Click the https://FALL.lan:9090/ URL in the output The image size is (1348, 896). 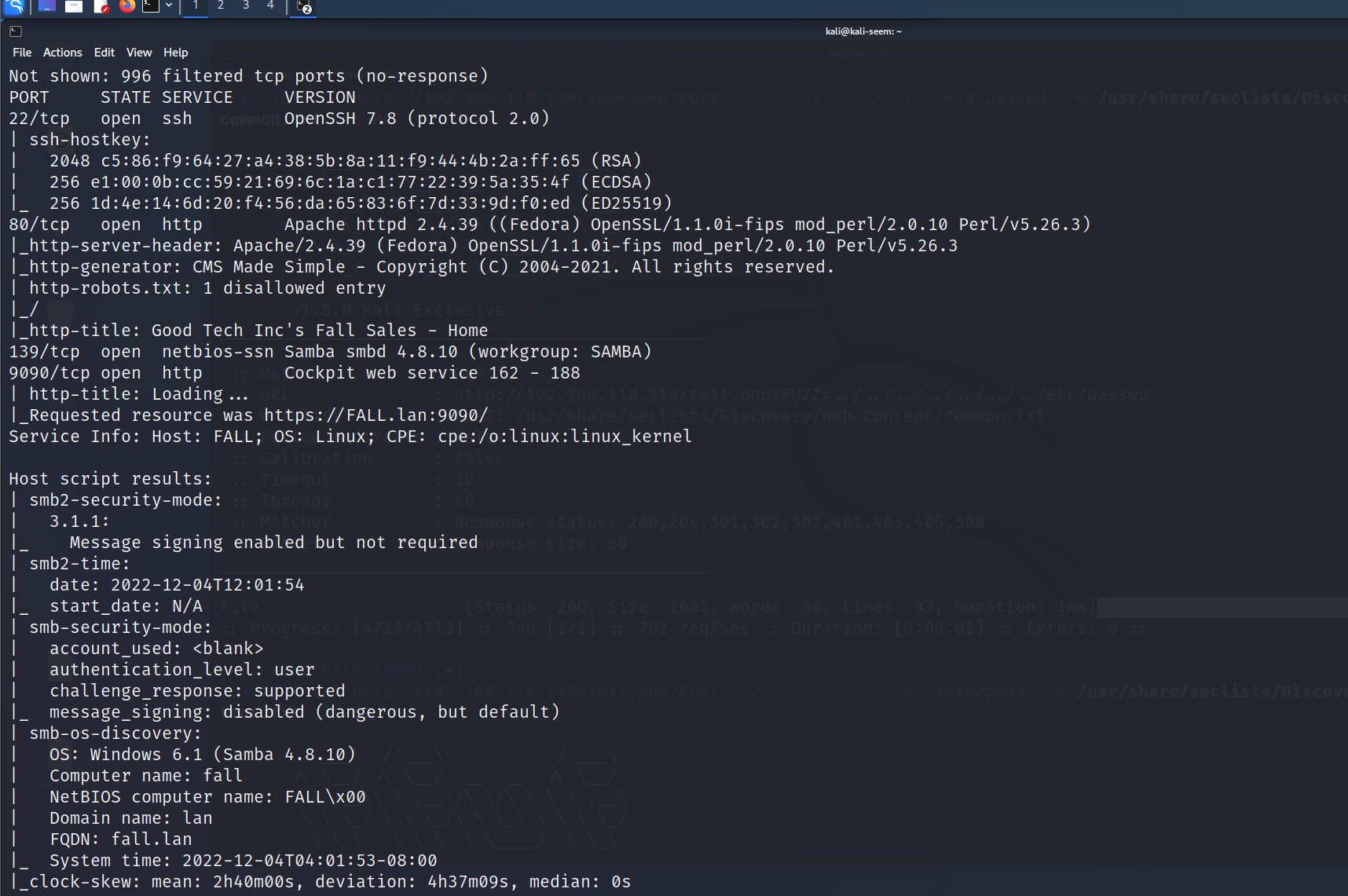pos(376,415)
